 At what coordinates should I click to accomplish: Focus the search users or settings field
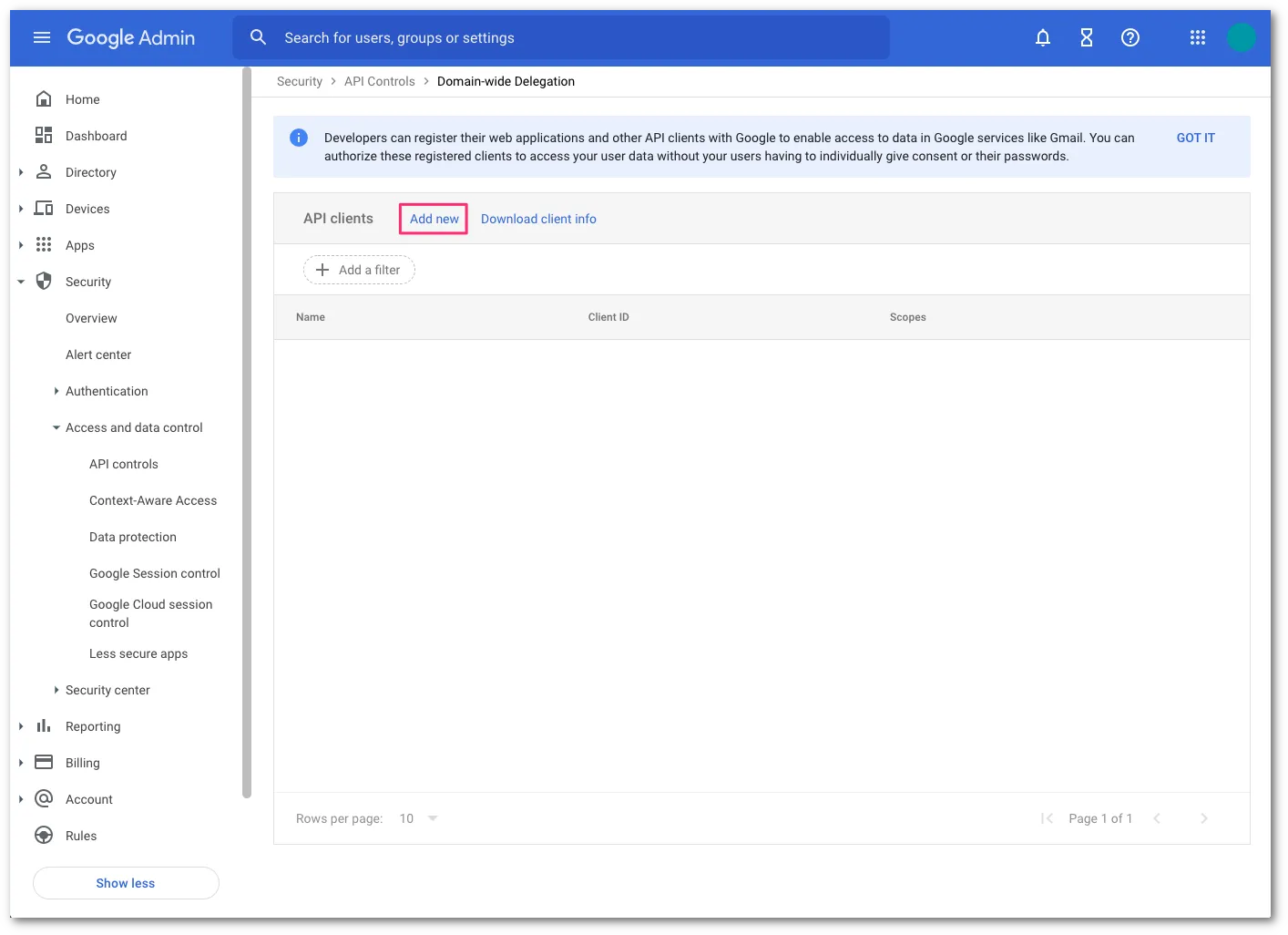(x=560, y=37)
